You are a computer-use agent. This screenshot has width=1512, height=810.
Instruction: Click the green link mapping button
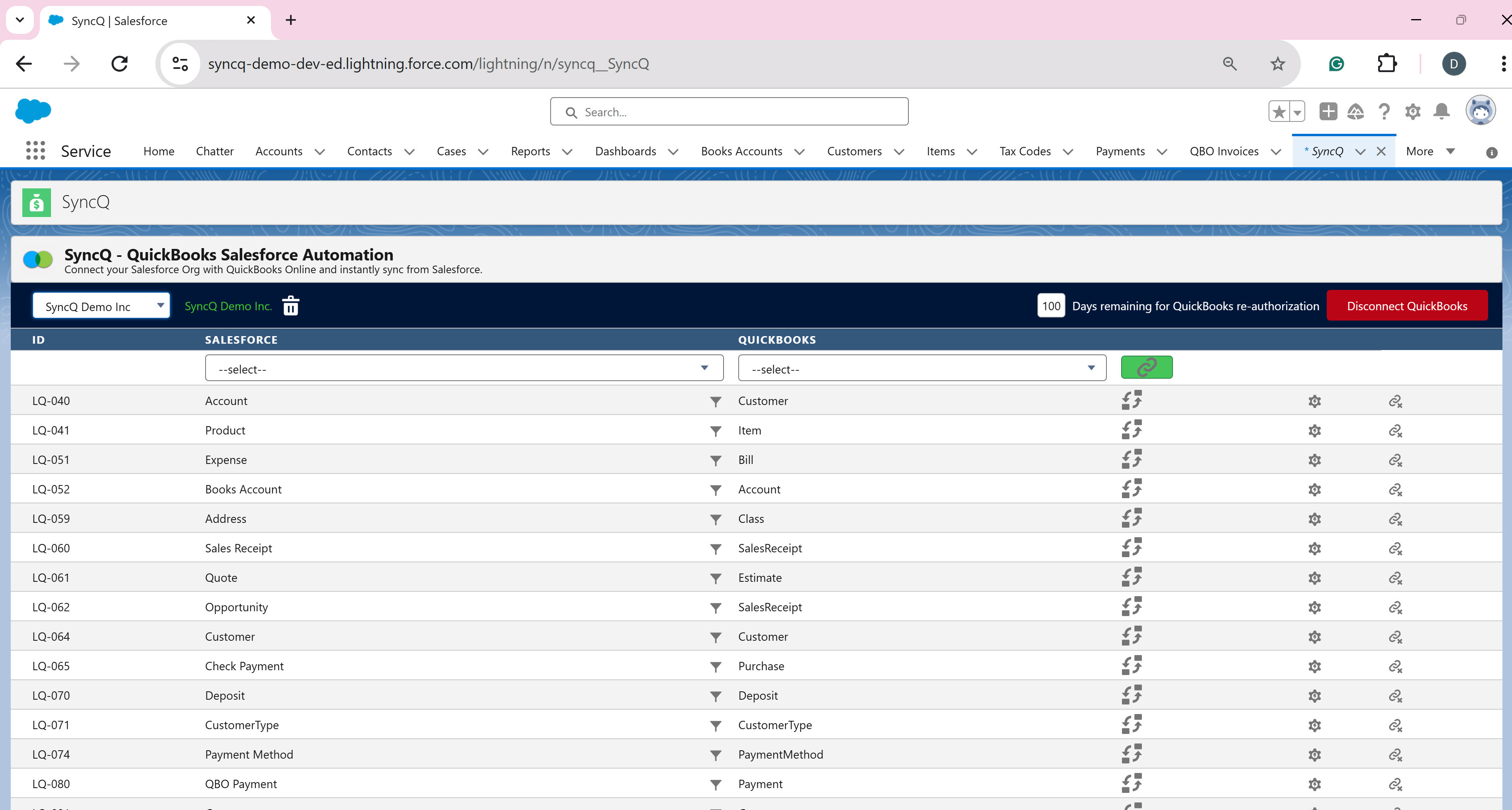coord(1146,367)
